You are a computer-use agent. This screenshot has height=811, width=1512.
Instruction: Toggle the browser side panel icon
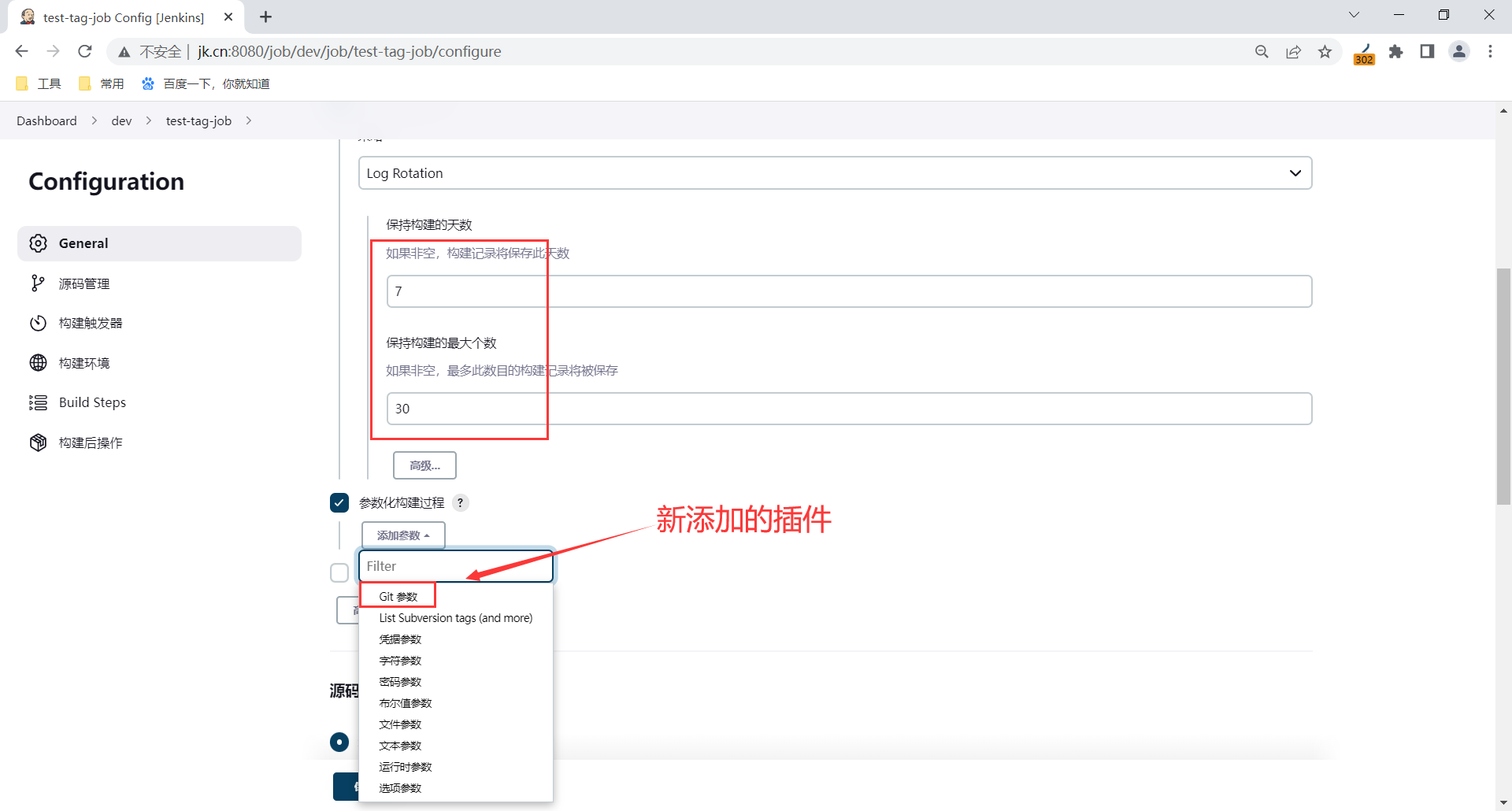tap(1427, 51)
